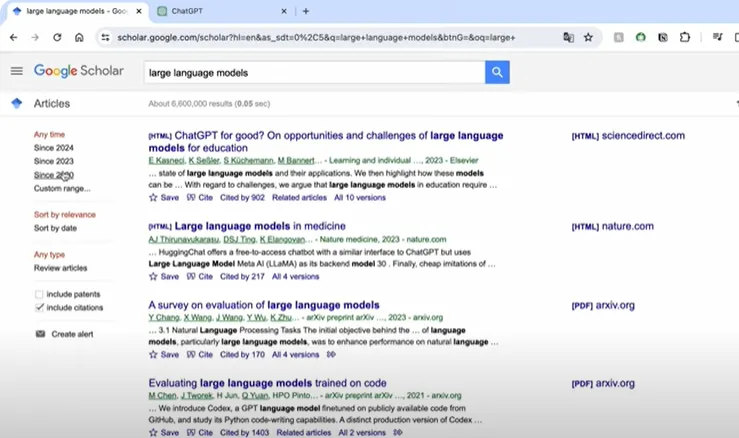Open the extensions puzzle icon

[x=685, y=37]
